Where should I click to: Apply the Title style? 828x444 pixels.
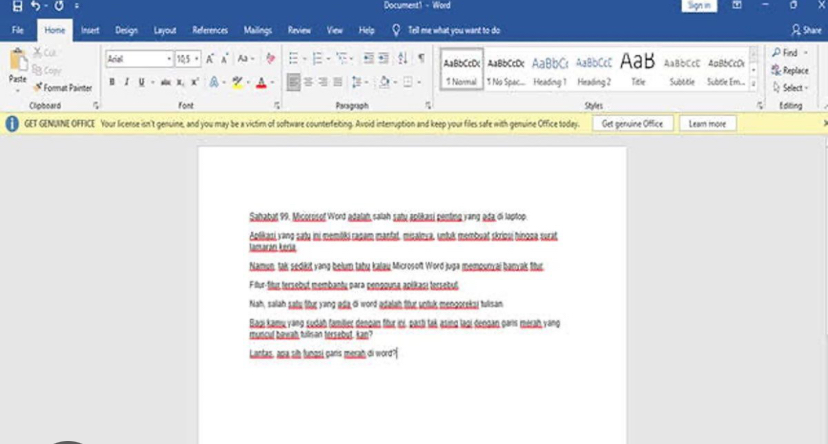pos(638,70)
